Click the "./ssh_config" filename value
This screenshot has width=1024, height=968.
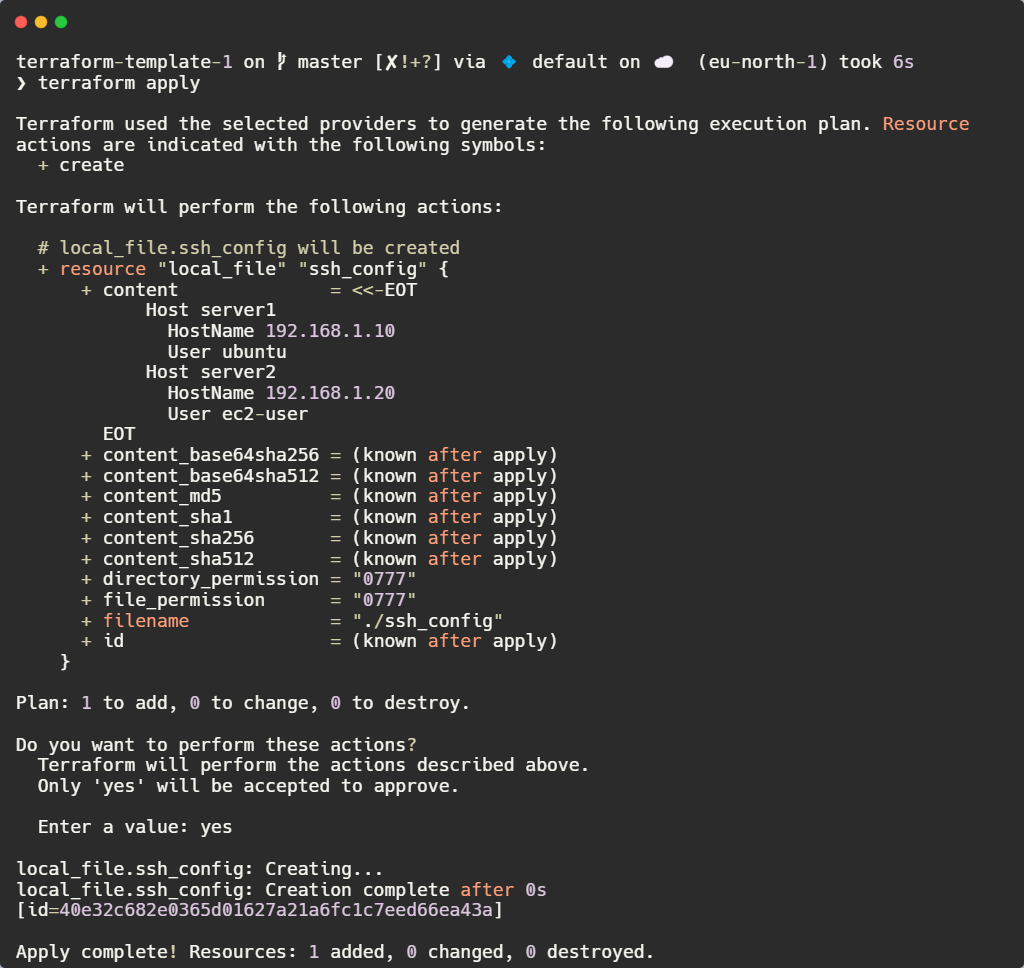coord(427,621)
